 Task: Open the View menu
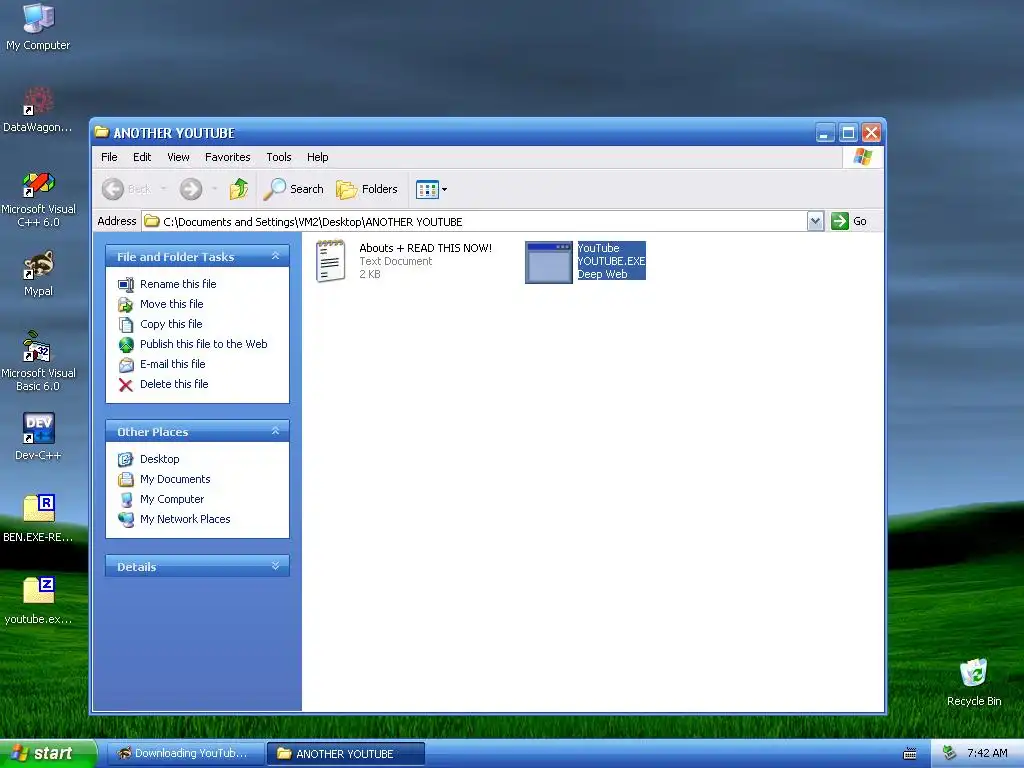point(178,157)
